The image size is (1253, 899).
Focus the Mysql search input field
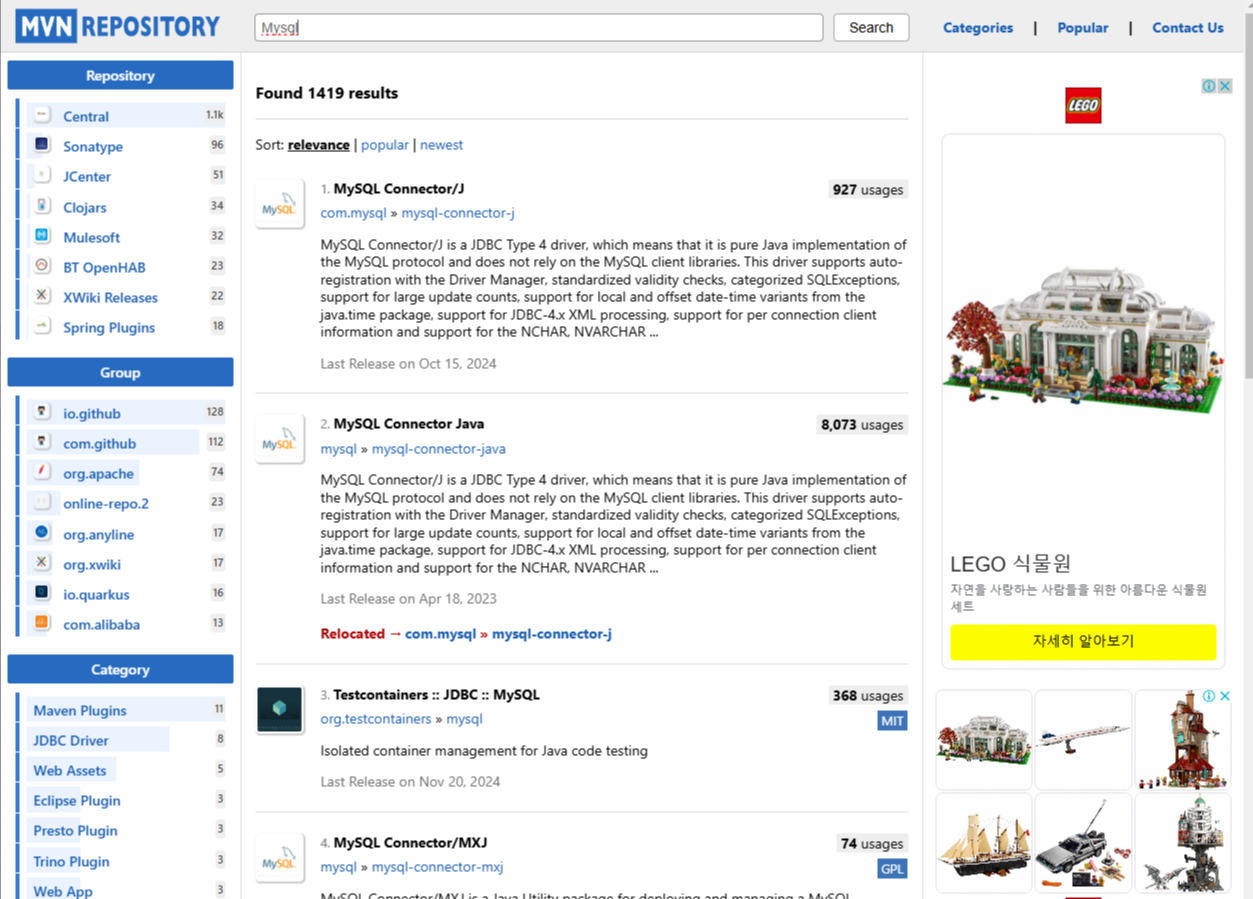pos(539,28)
